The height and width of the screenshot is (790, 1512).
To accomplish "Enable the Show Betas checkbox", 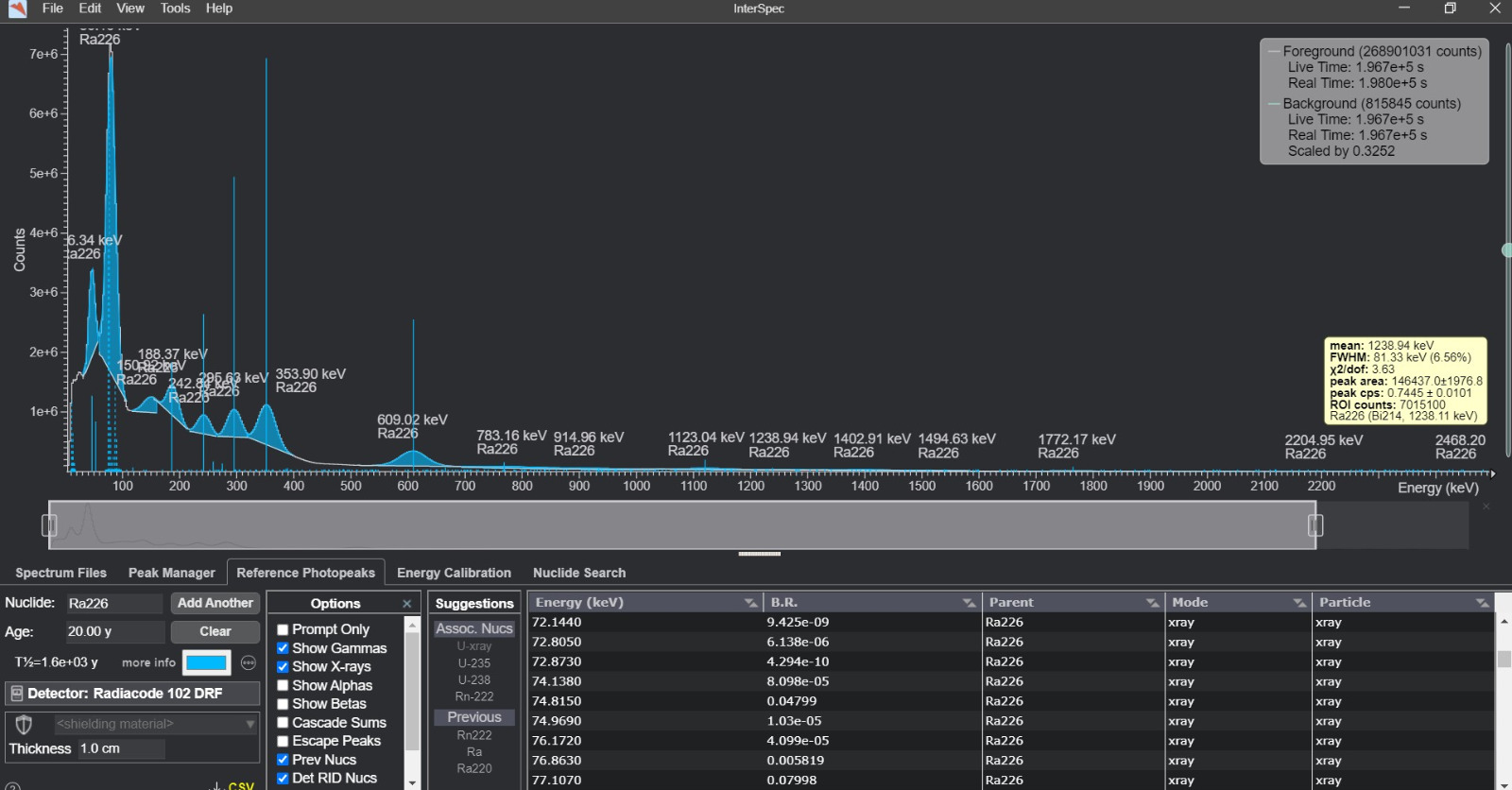I will 283,704.
